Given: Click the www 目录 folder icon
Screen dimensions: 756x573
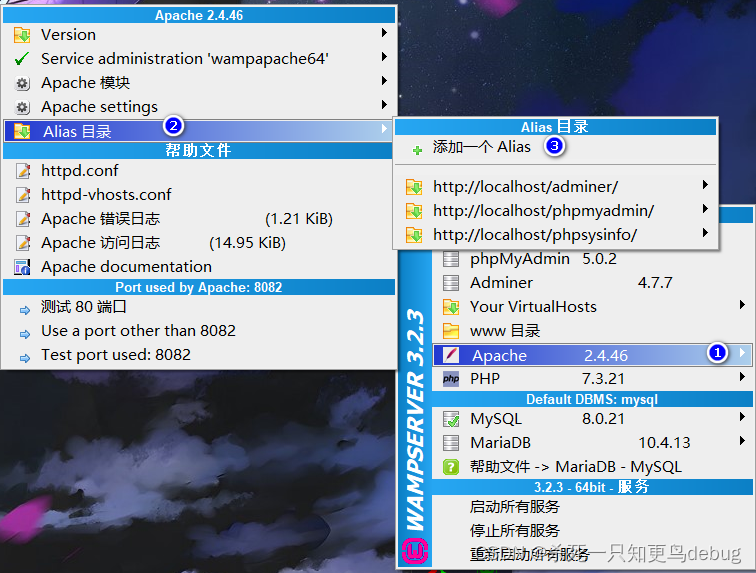Looking at the screenshot, I should (451, 331).
